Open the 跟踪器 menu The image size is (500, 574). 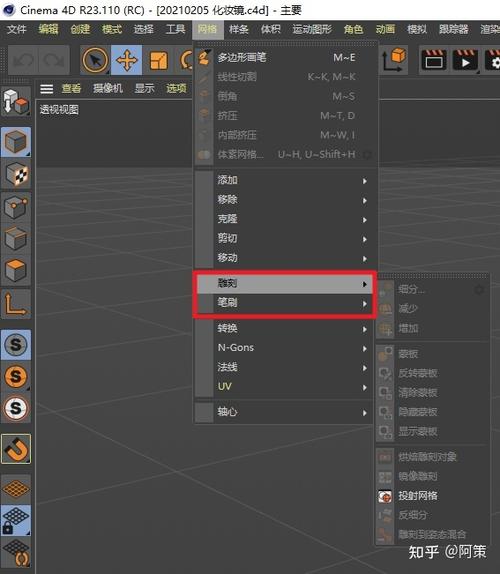454,29
